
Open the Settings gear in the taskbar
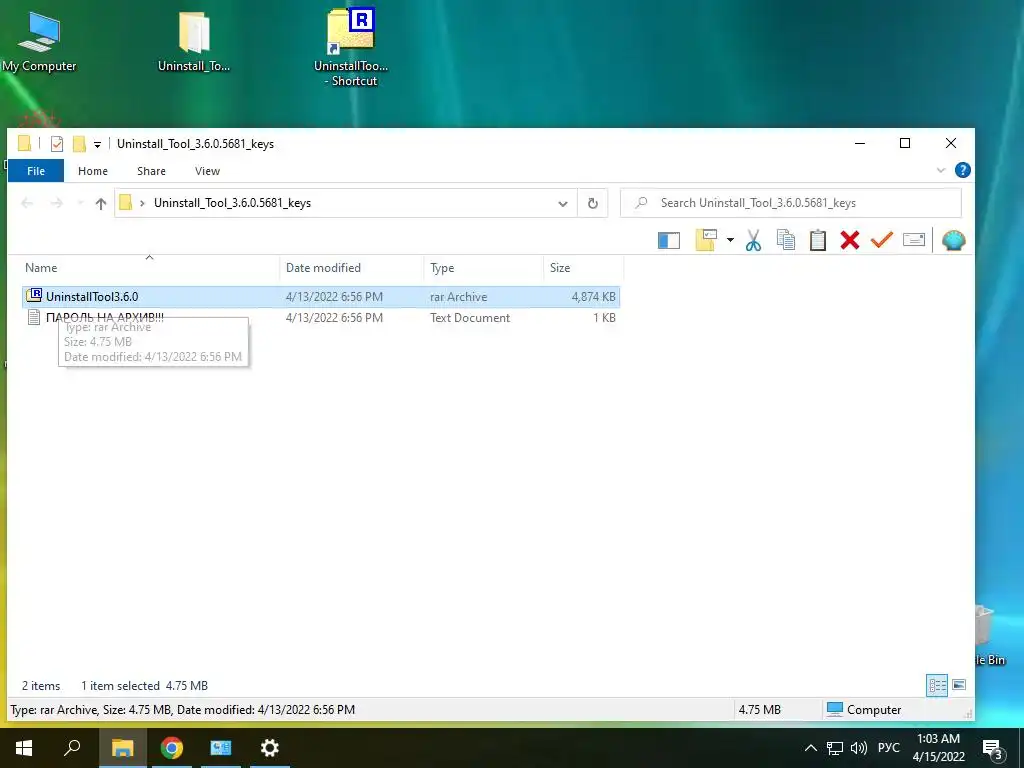point(270,748)
